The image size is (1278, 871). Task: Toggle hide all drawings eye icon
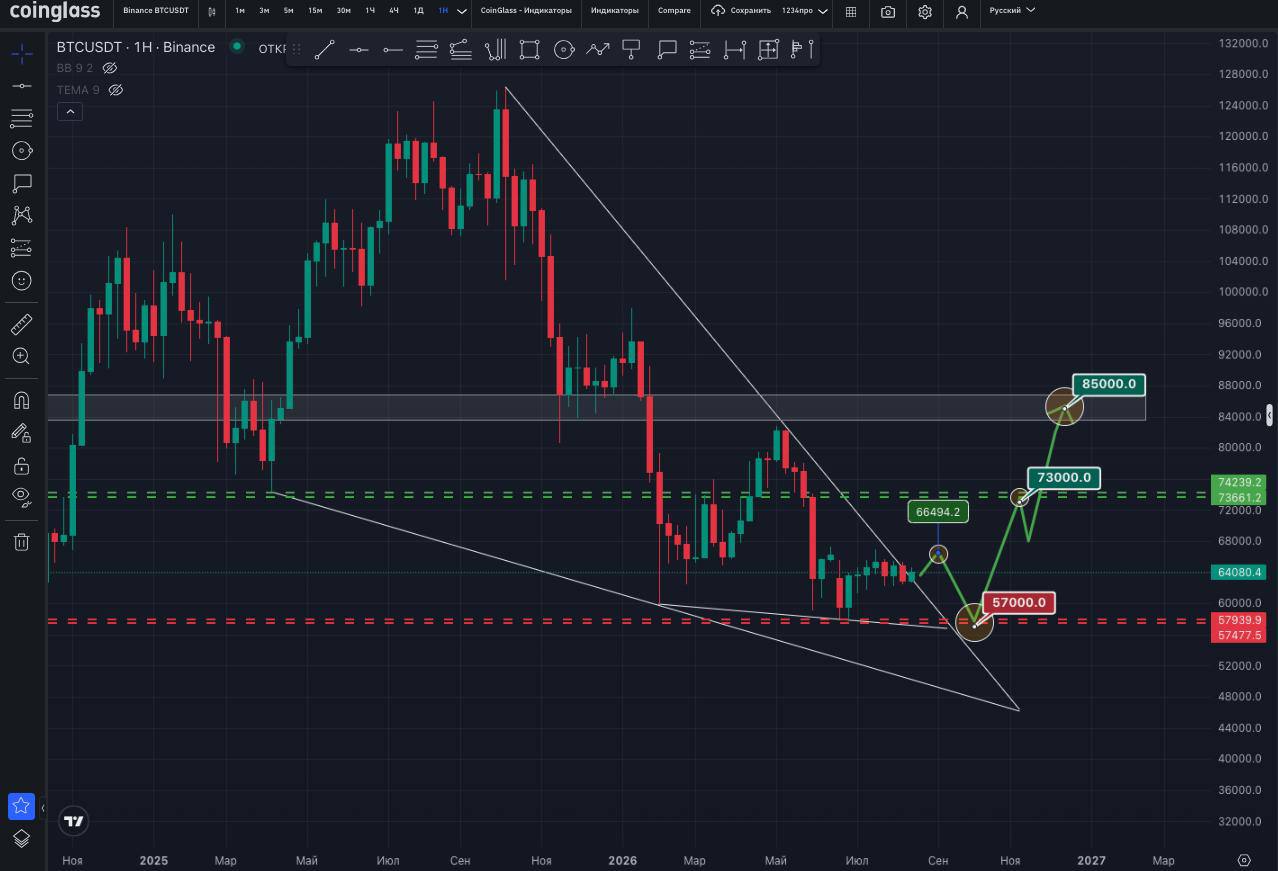pyautogui.click(x=21, y=497)
